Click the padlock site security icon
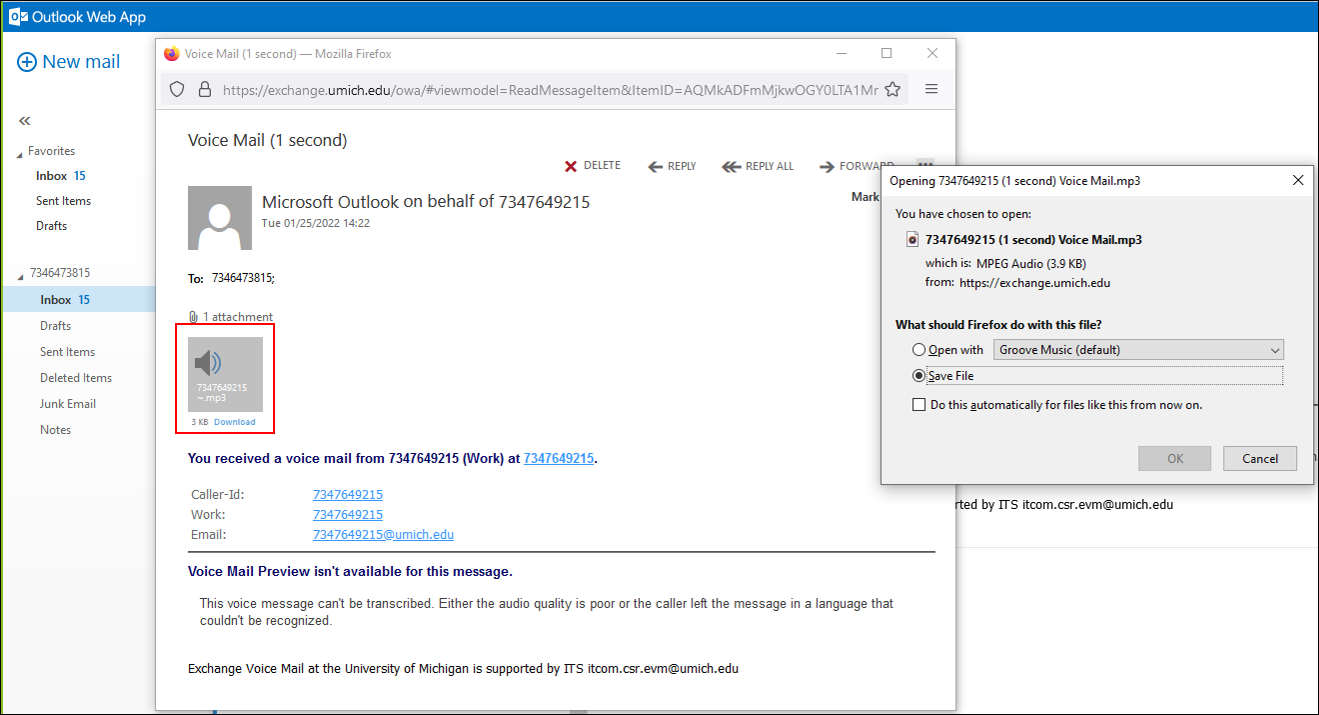 pyautogui.click(x=204, y=89)
